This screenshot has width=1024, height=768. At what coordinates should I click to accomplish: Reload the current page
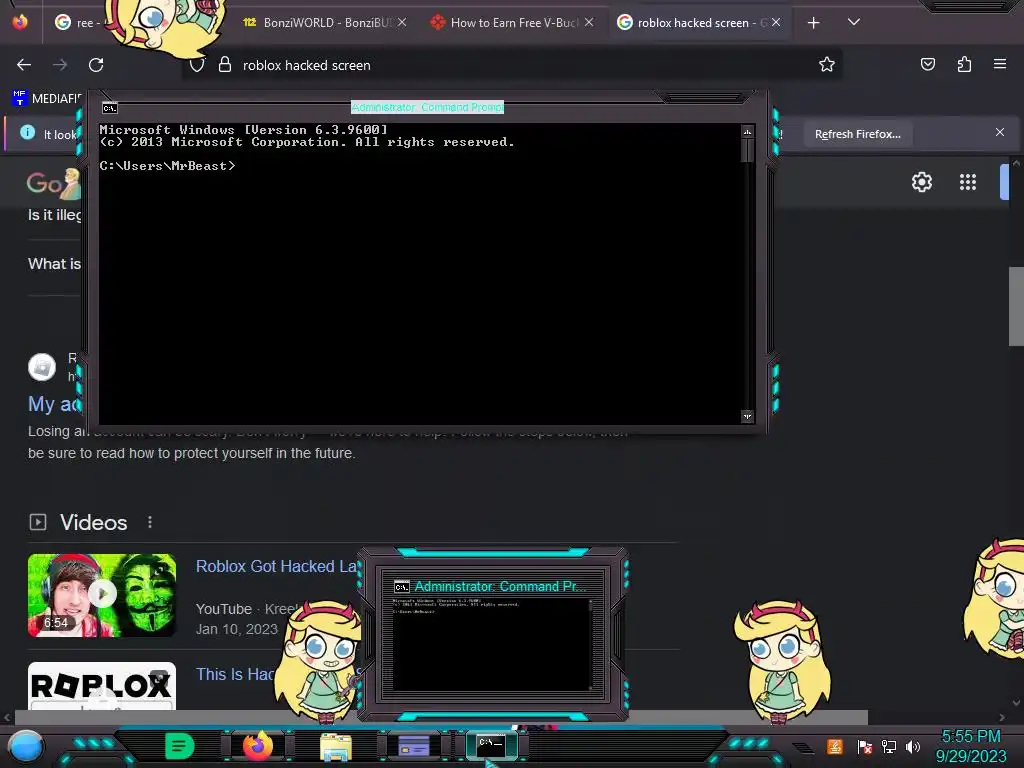96,65
